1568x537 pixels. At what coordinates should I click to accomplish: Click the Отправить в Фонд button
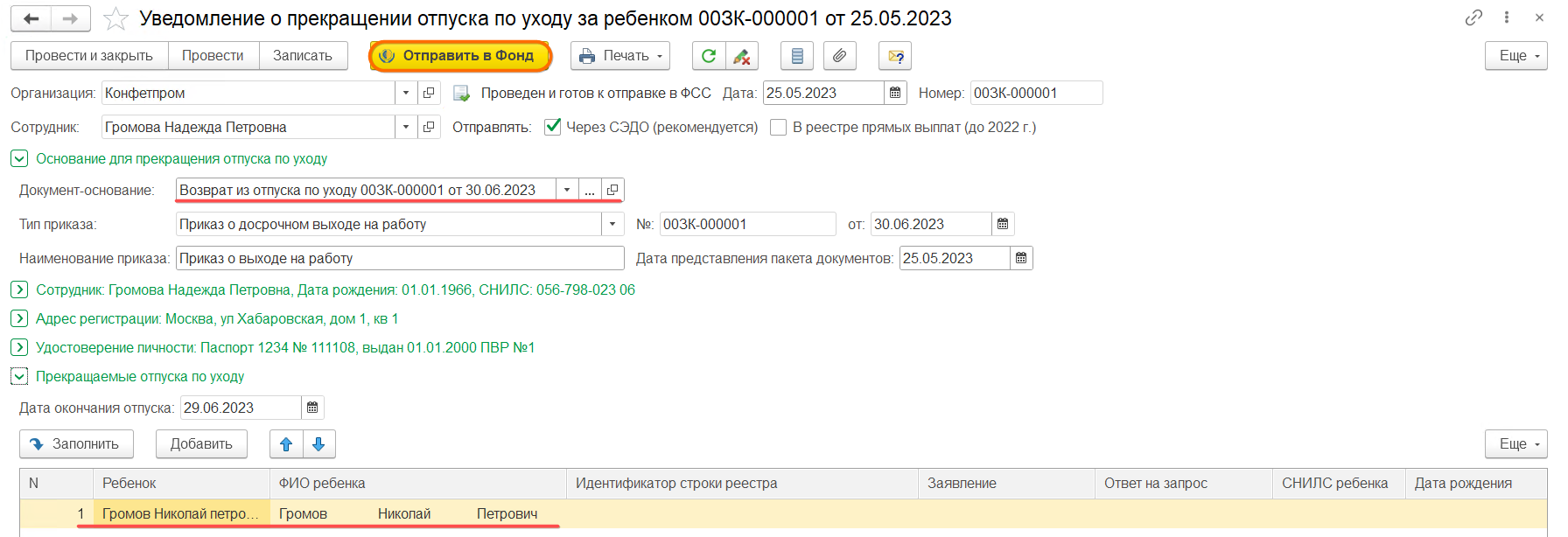[x=459, y=56]
